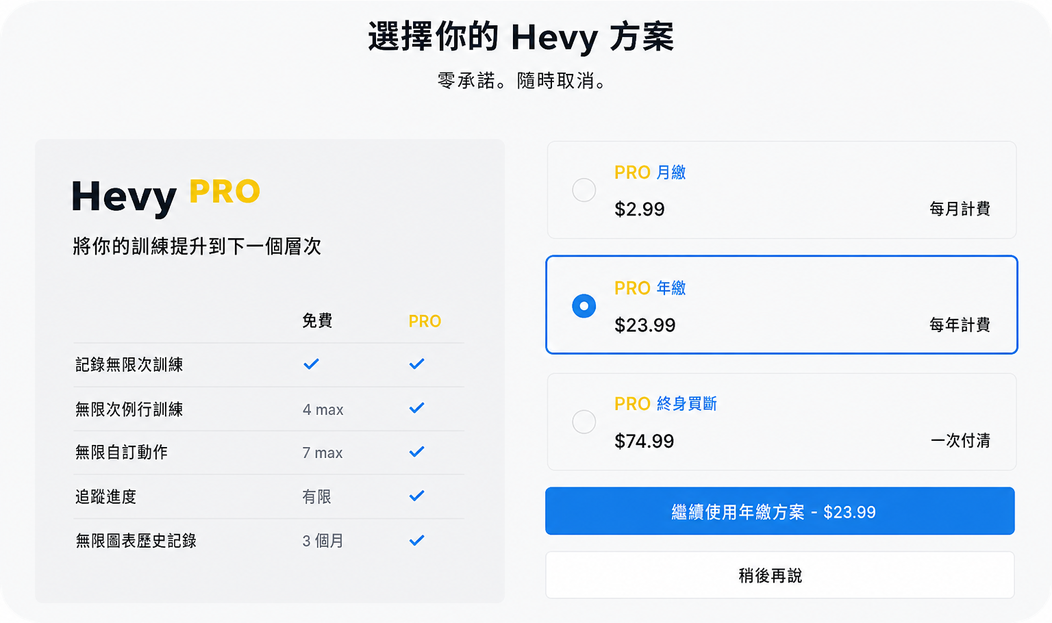Click the free checkmark for 記錄無限次訓練
The image size is (1052, 623).
311,364
